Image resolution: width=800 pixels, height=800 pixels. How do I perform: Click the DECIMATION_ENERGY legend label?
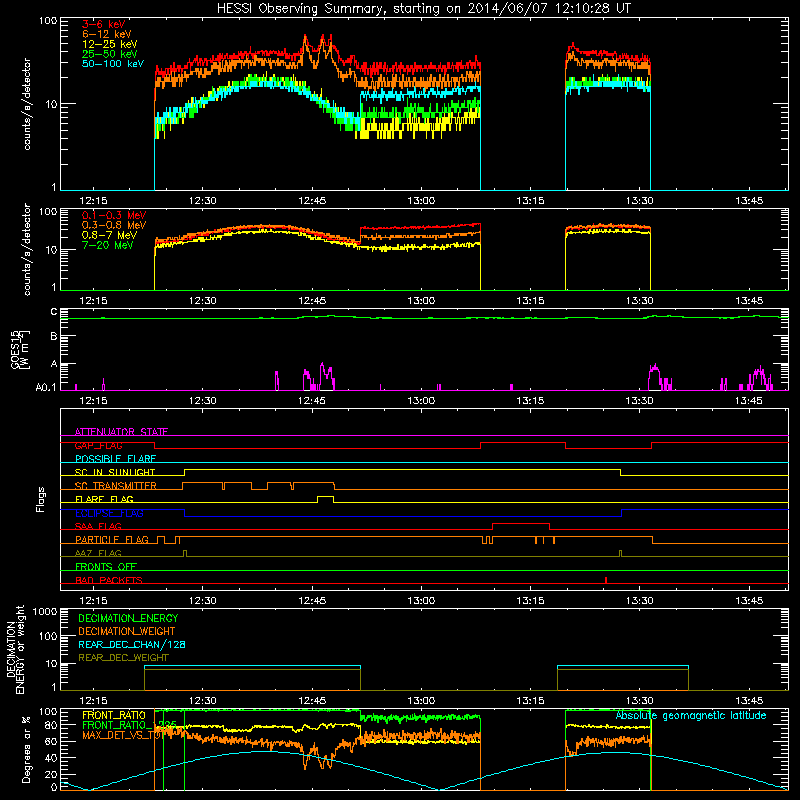128,618
